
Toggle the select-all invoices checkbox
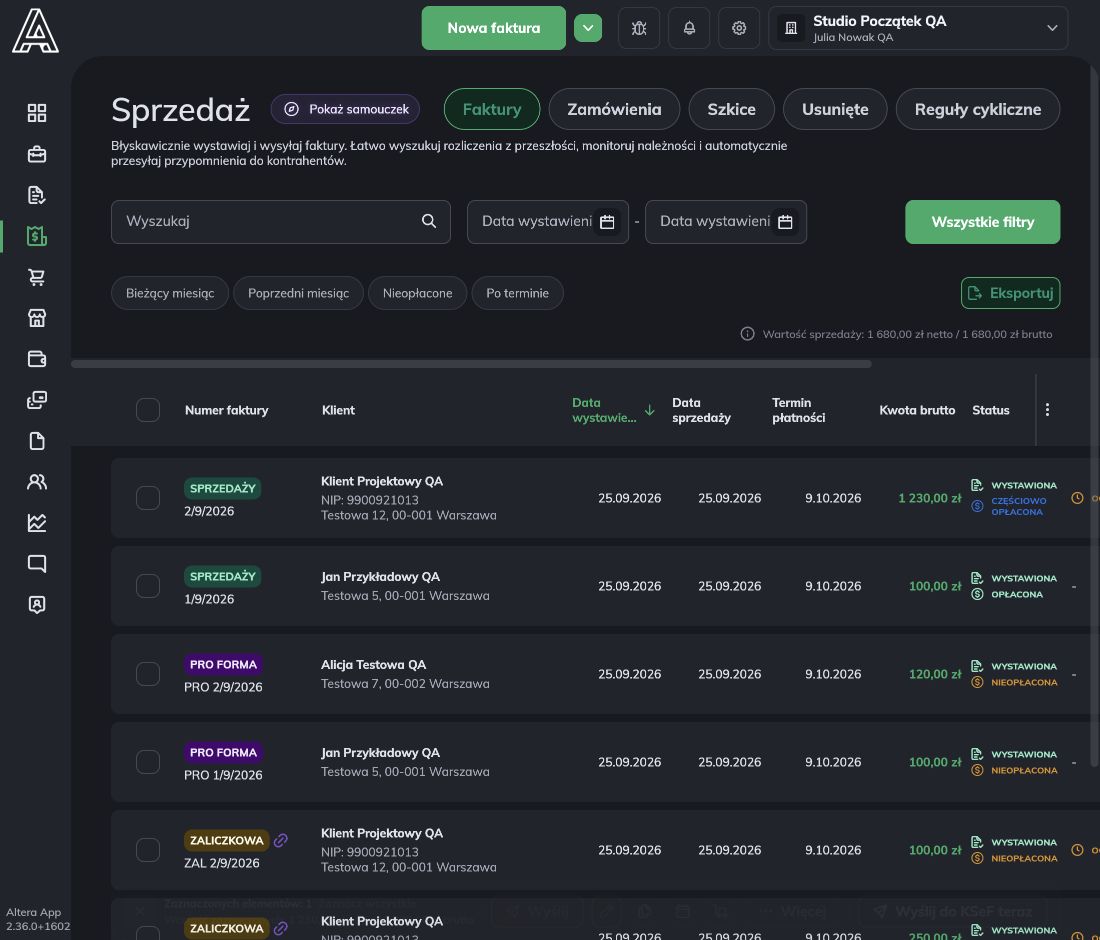click(x=148, y=410)
